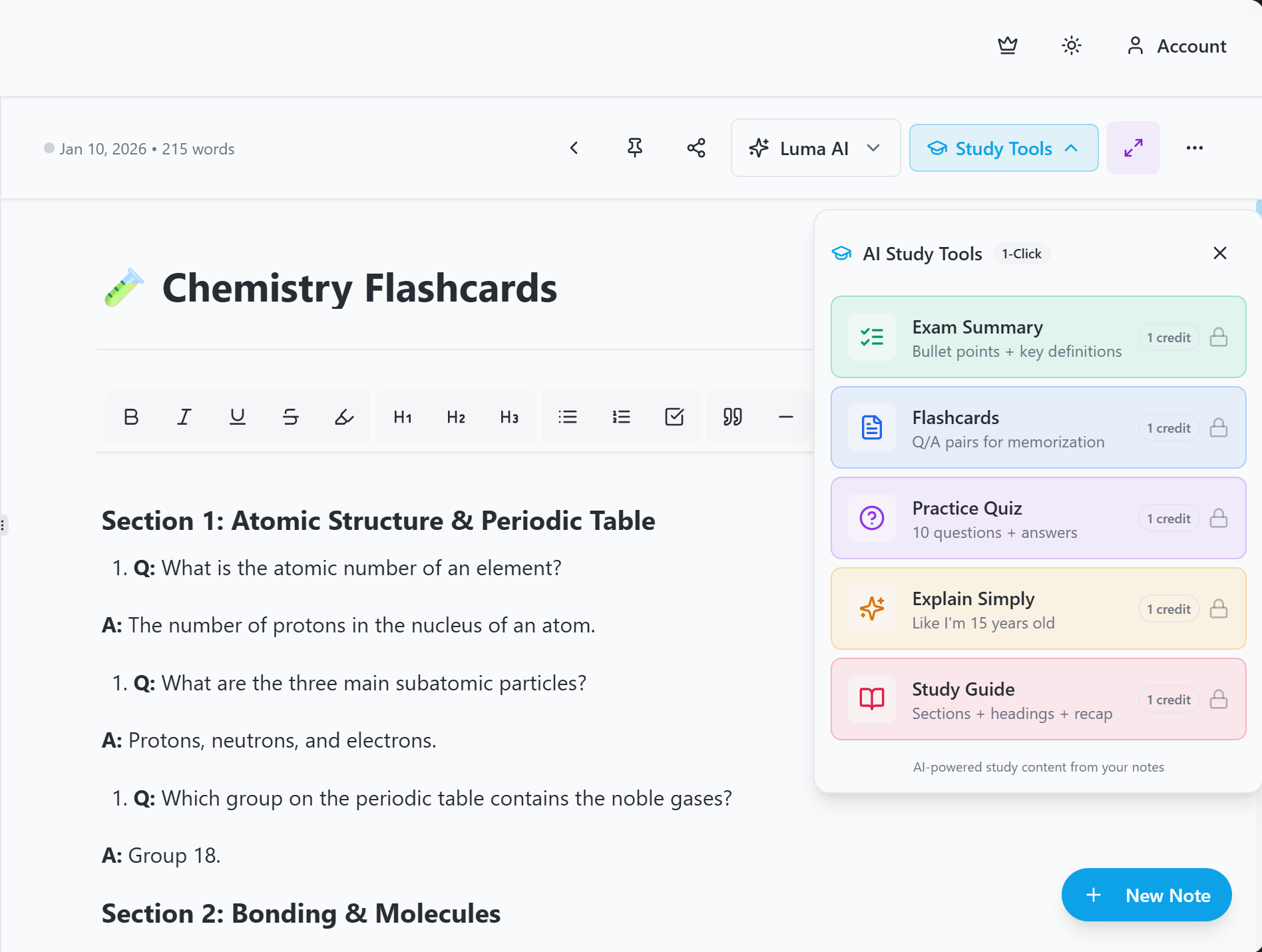Click the crown premium icon
This screenshot has height=952, width=1262.
pos(1007,46)
